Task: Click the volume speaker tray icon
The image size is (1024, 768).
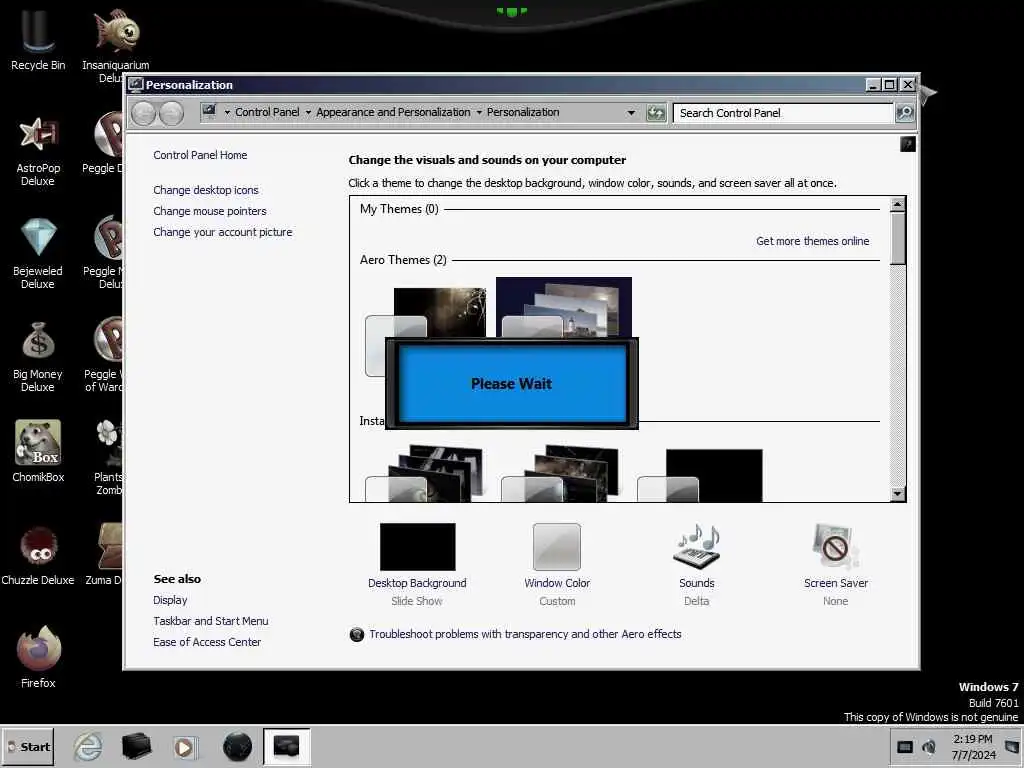Action: tap(928, 746)
